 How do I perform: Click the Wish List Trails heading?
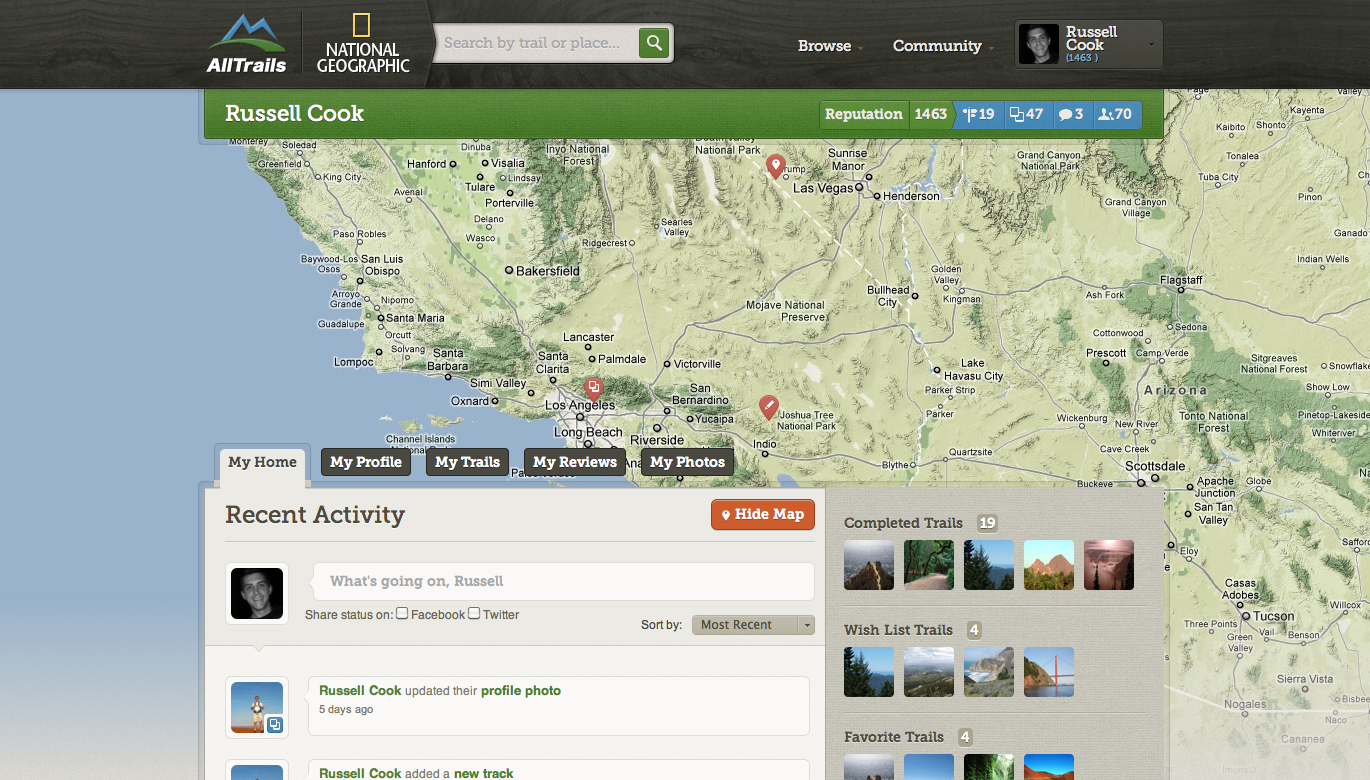tap(898, 630)
